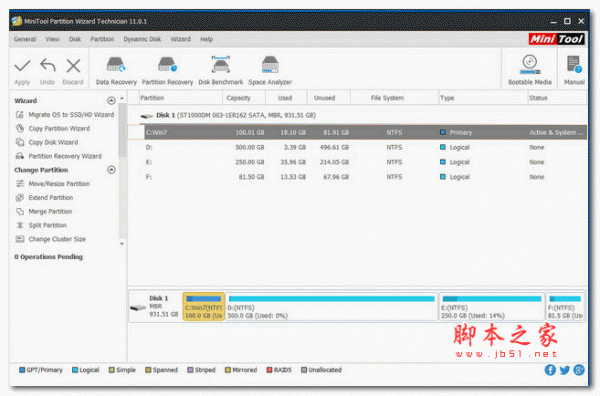
Task: Sort by Capacity column header
Action: [244, 98]
